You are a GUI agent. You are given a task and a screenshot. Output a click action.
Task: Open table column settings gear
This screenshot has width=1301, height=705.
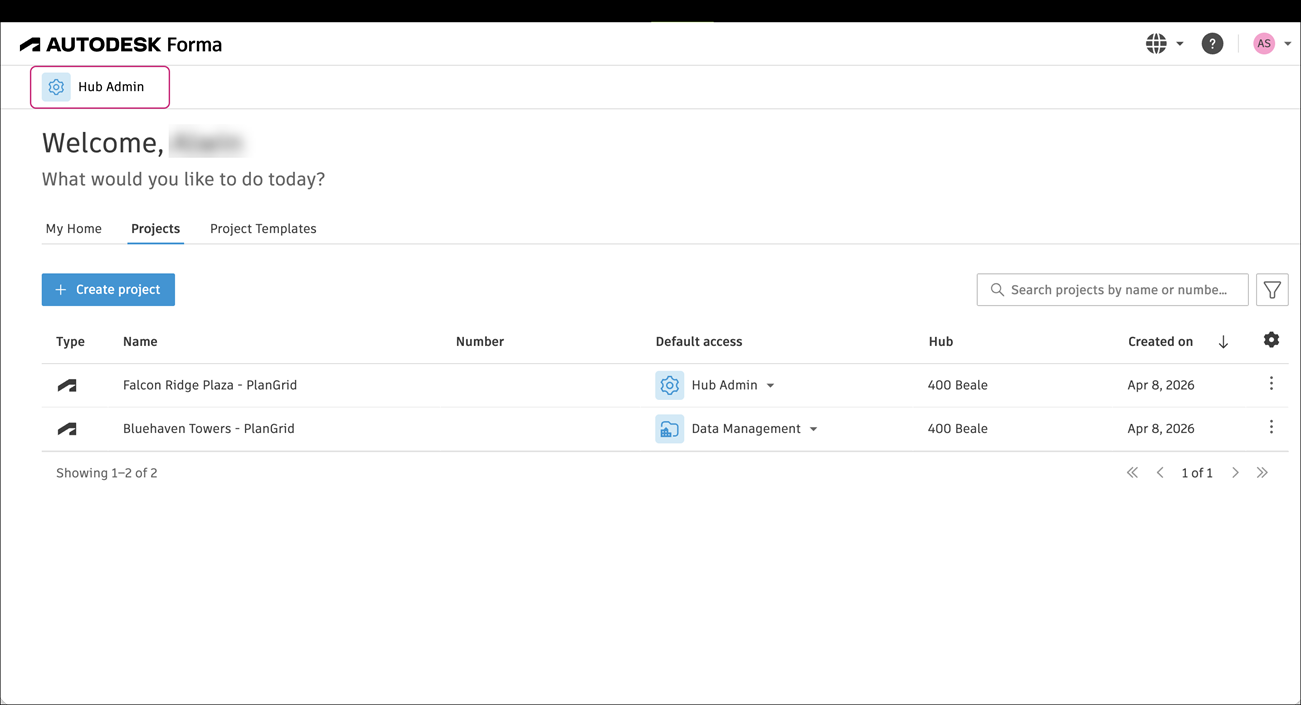1271,340
